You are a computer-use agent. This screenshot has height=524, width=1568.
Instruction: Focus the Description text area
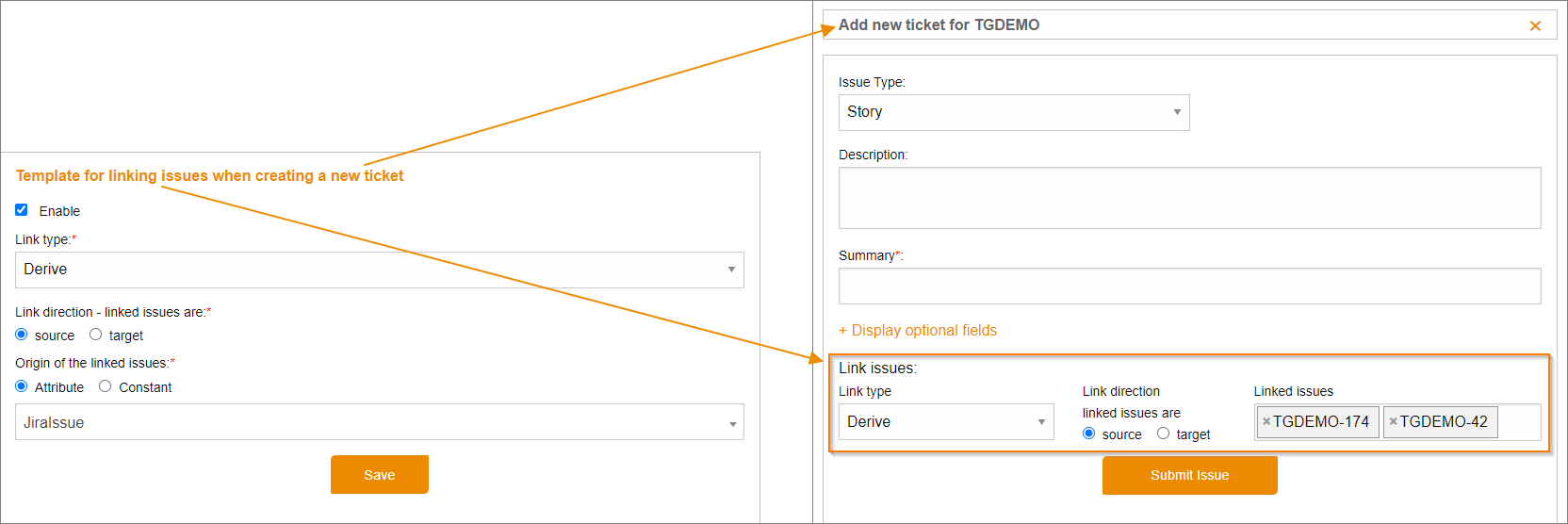coord(1190,198)
